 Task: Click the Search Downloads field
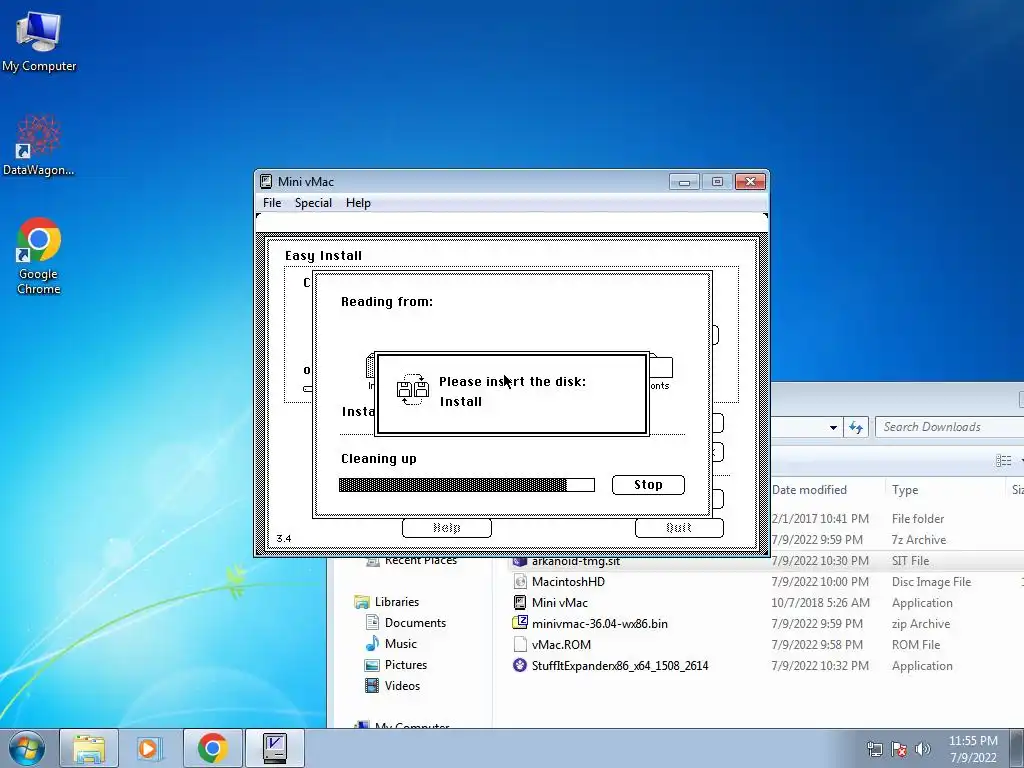(x=950, y=427)
